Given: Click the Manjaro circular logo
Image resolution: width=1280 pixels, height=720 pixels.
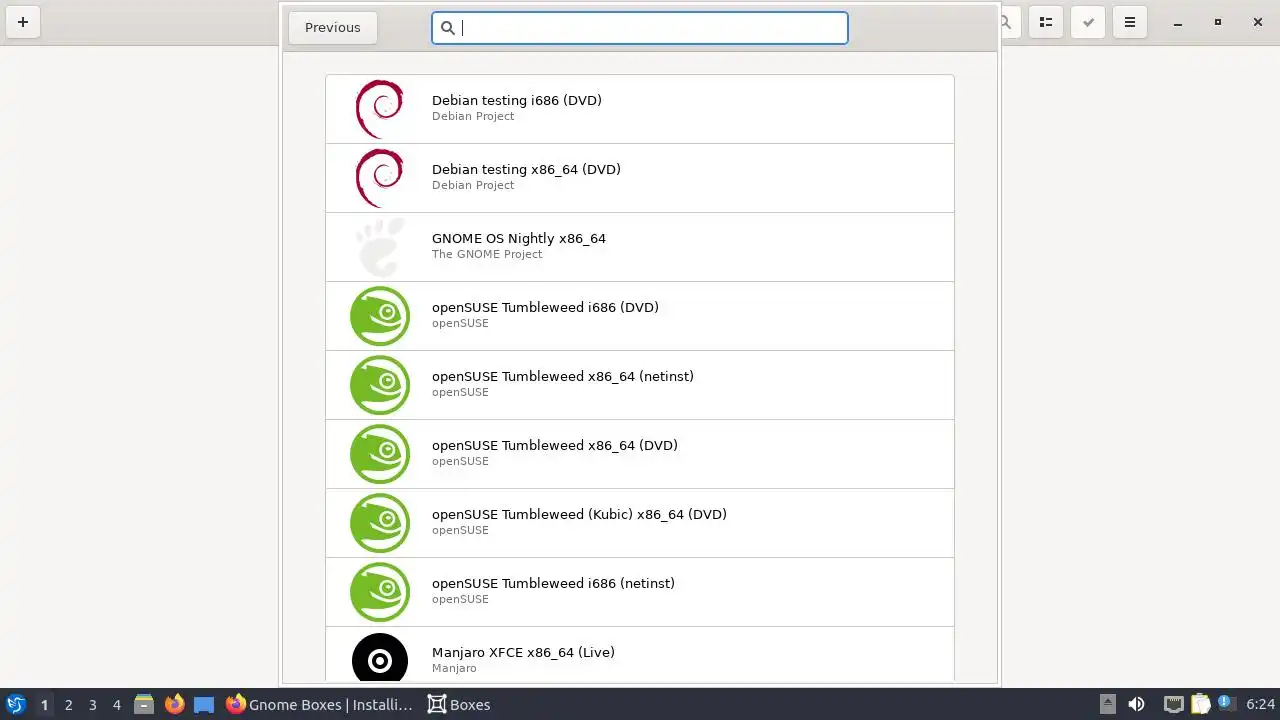Looking at the screenshot, I should point(380,659).
